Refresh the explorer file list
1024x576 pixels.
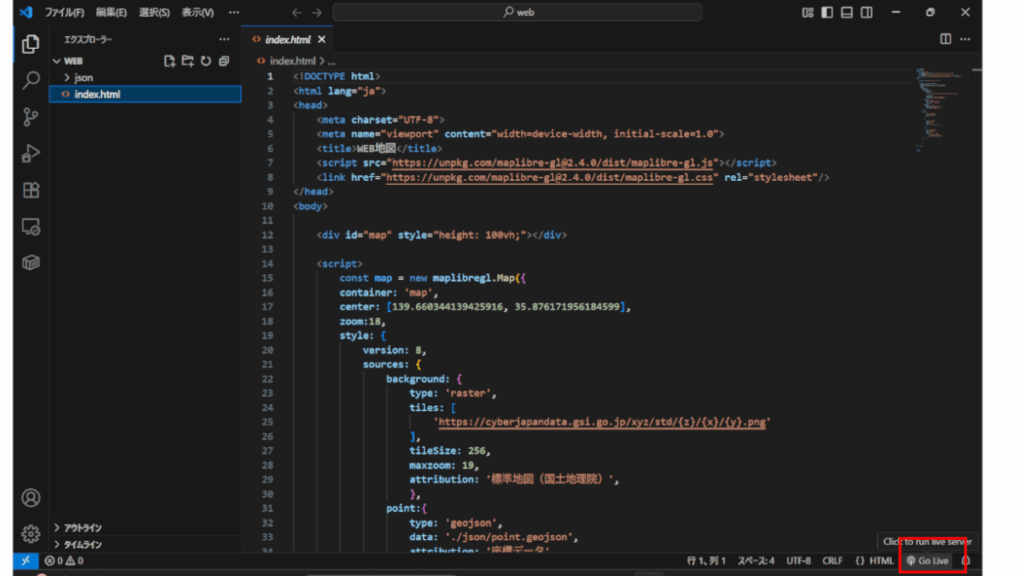tap(205, 61)
